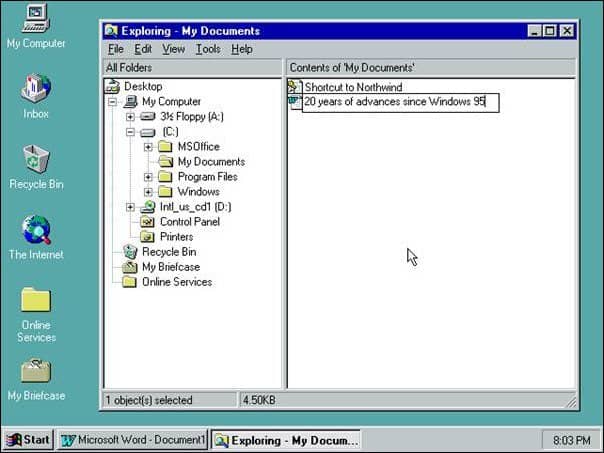This screenshot has height=453, width=604.
Task: Select Intl_us_cd1 (D:) label
Action: click(195, 207)
